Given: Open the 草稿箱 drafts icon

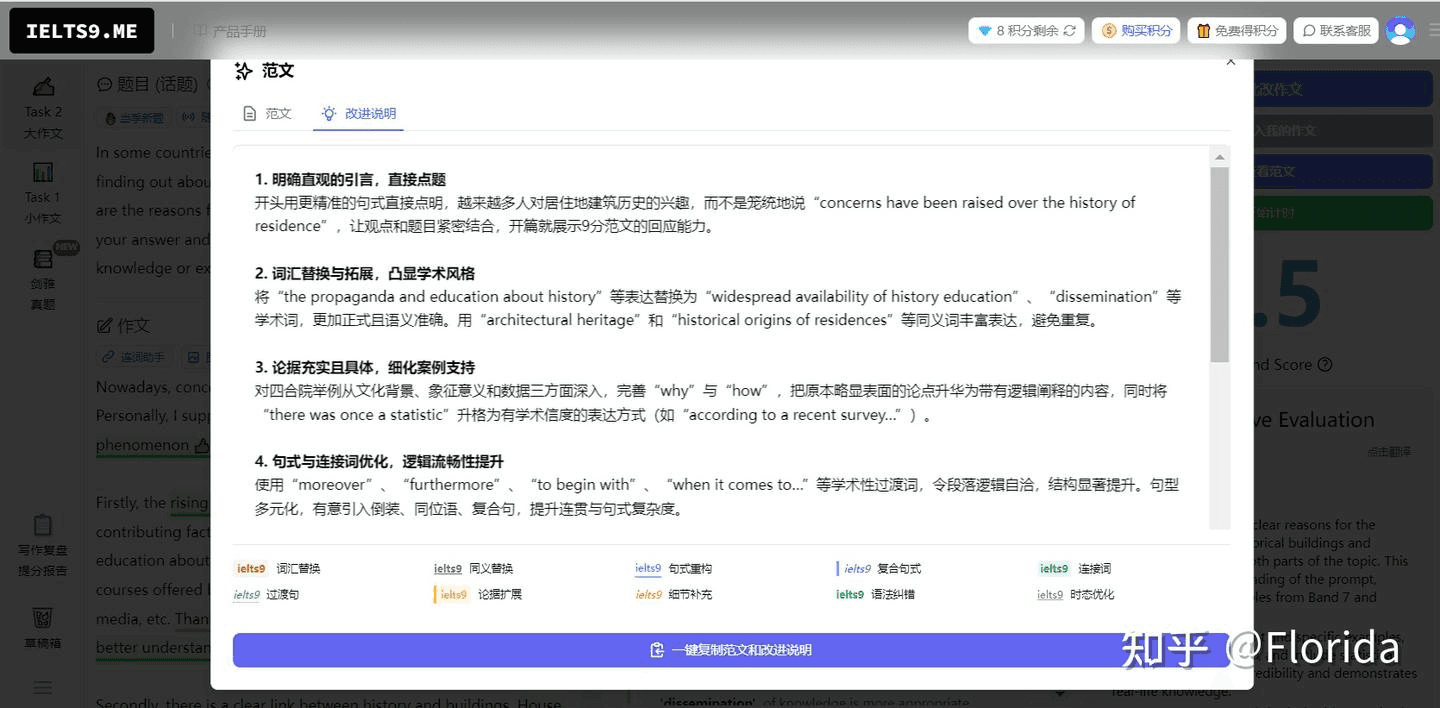Looking at the screenshot, I should 42,627.
